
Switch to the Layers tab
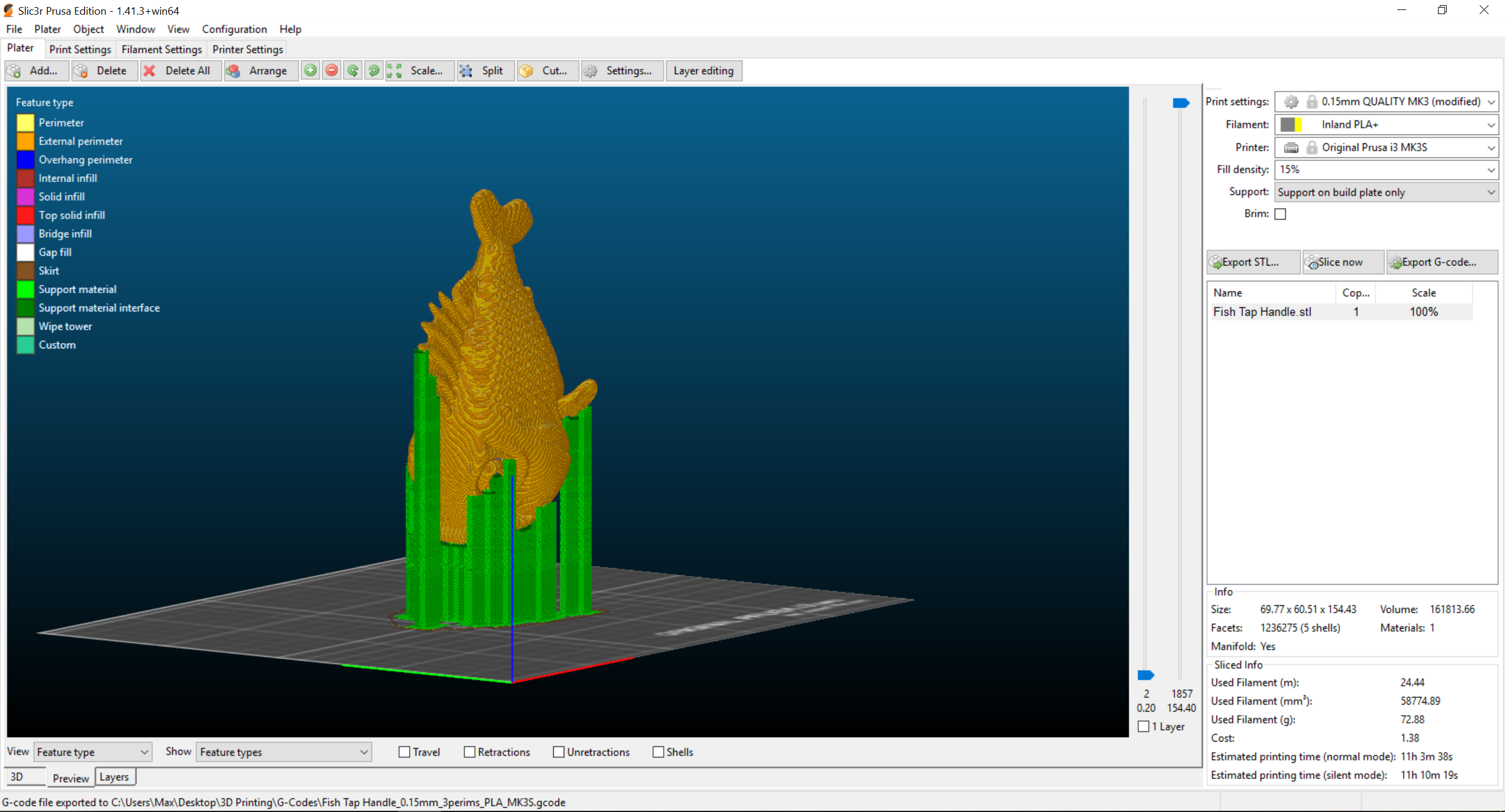115,777
